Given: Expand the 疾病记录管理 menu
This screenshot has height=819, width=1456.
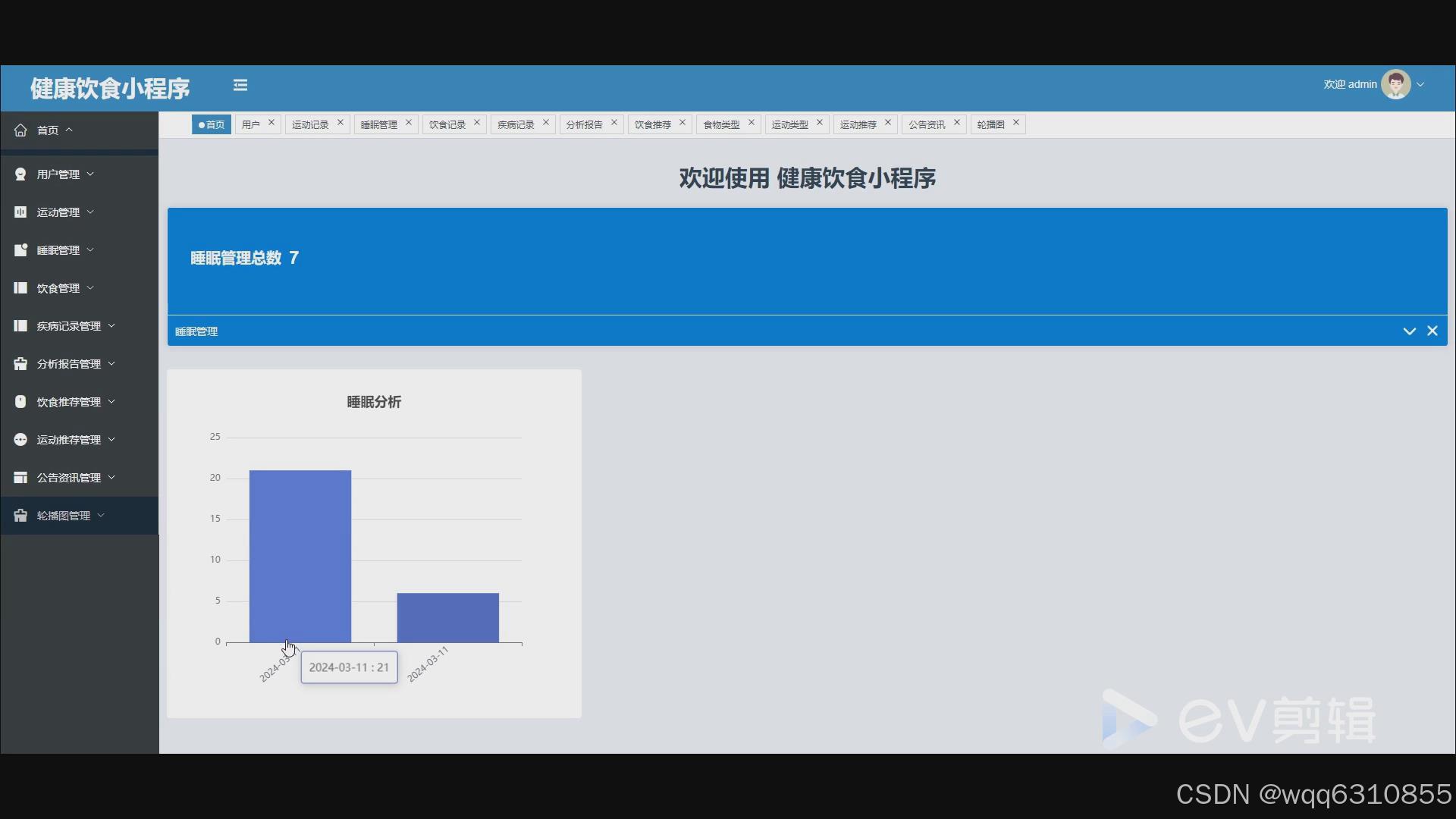Looking at the screenshot, I should (x=79, y=326).
